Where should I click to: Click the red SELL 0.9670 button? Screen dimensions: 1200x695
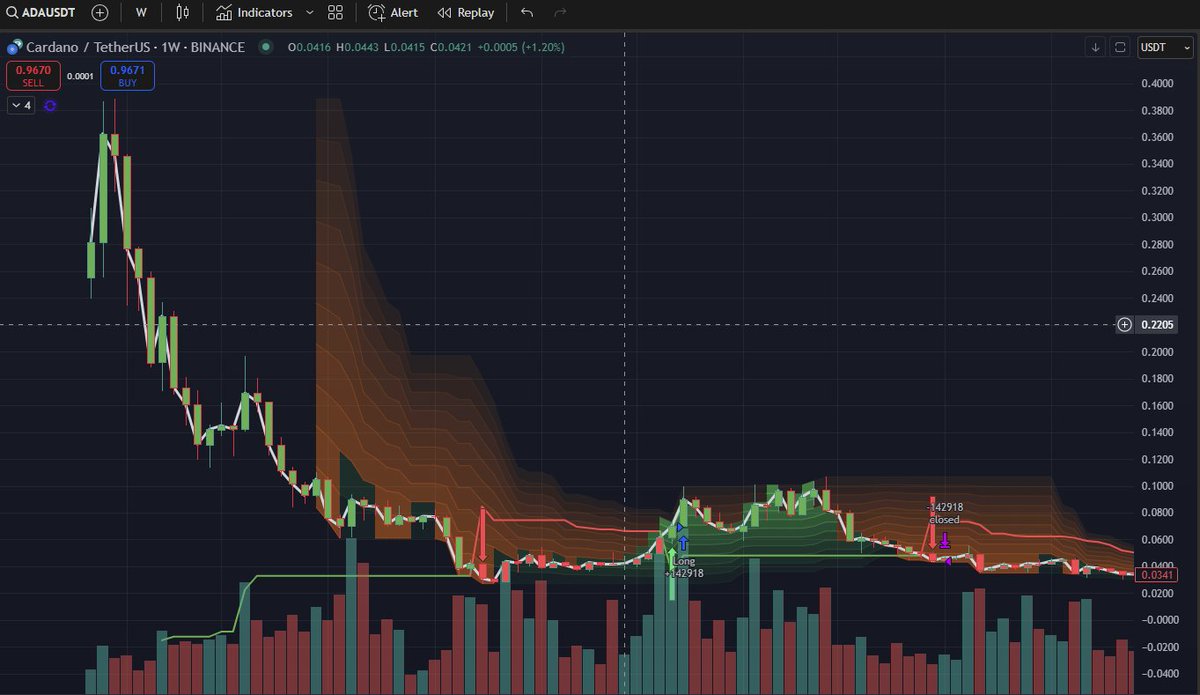(x=33, y=75)
